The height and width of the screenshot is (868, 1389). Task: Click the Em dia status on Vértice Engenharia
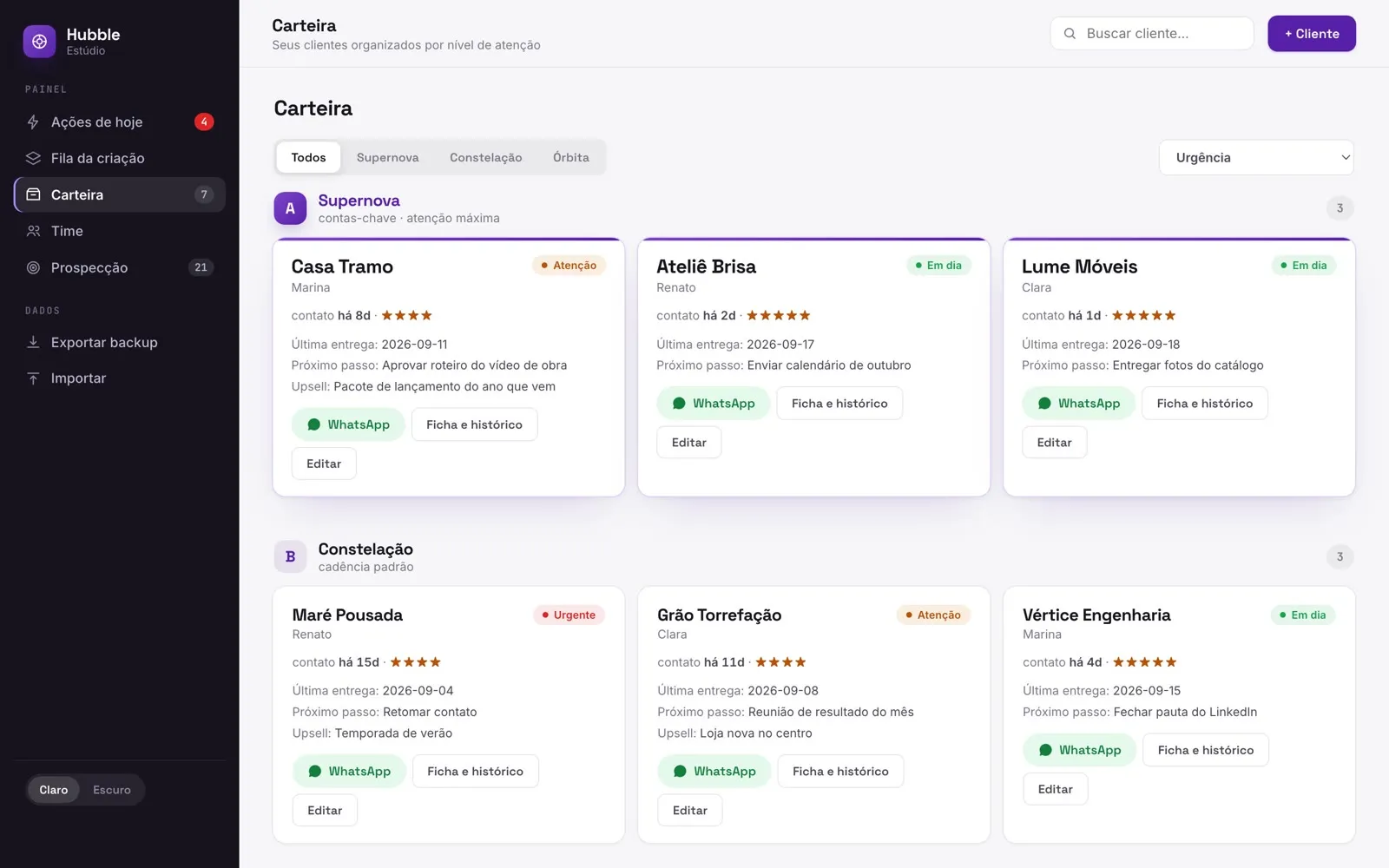coord(1302,615)
